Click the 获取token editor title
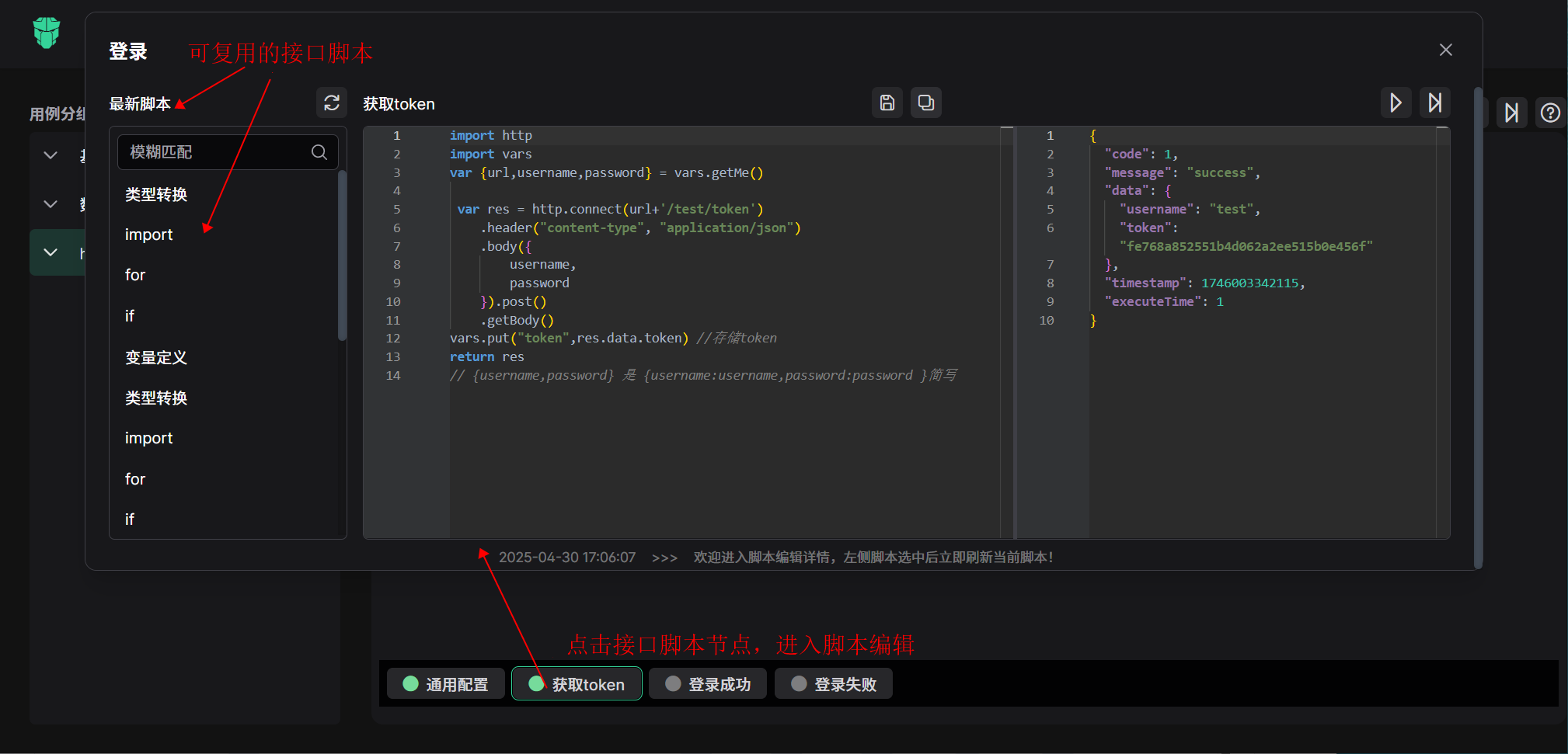1568x754 pixels. [399, 104]
